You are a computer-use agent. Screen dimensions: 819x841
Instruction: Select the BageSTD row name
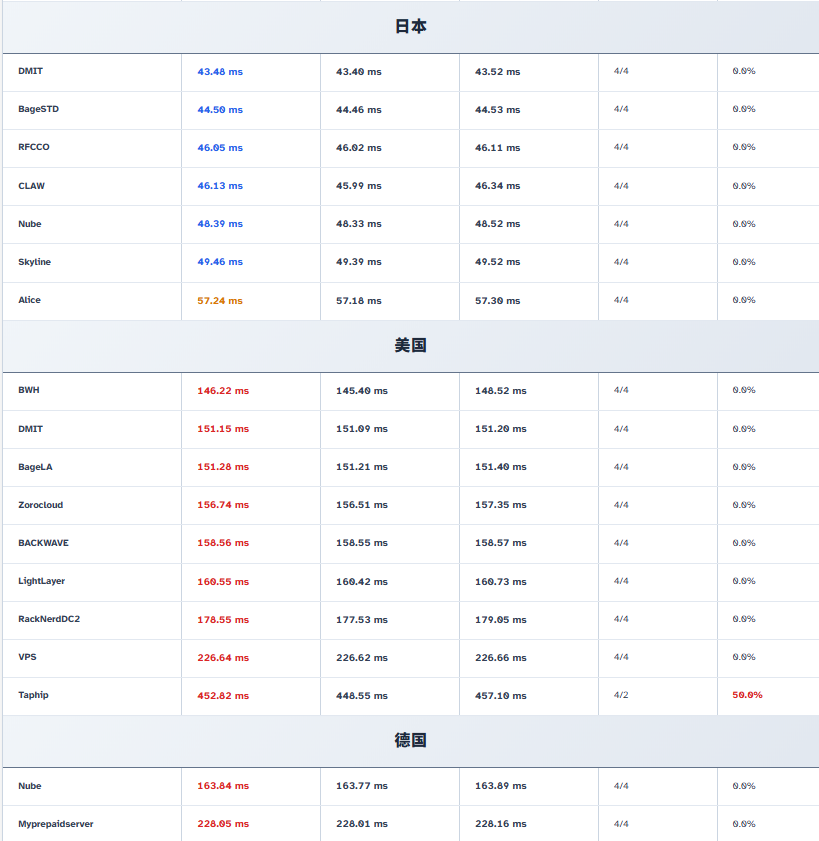(38, 109)
